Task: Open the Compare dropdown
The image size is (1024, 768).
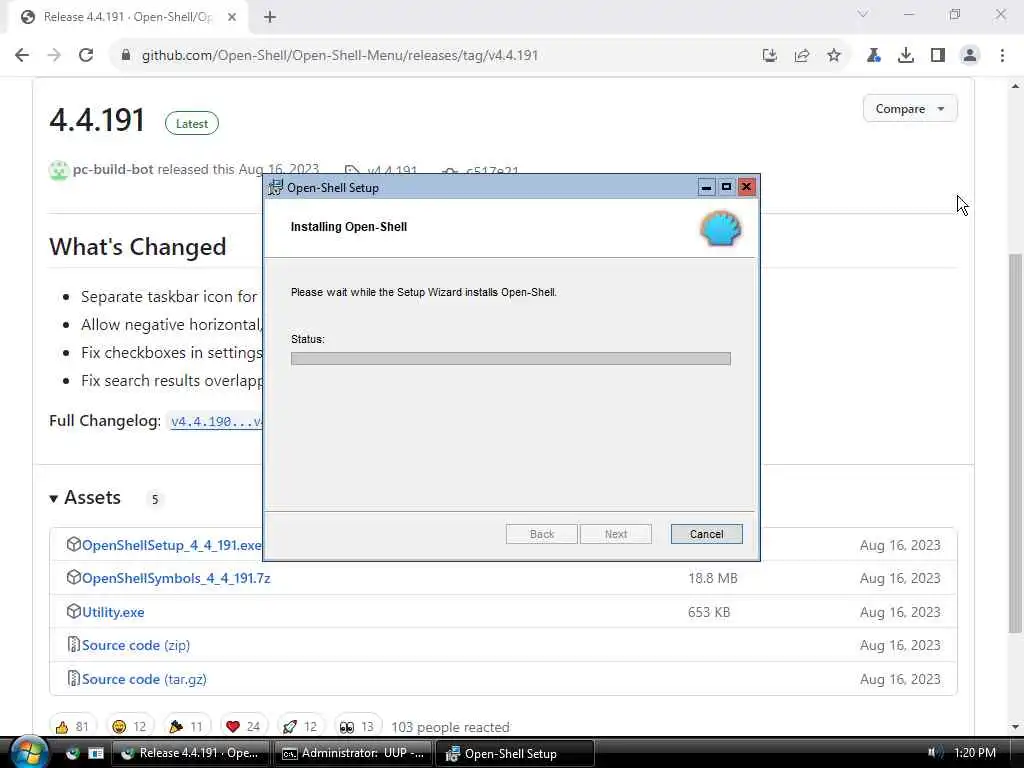Action: pos(910,108)
